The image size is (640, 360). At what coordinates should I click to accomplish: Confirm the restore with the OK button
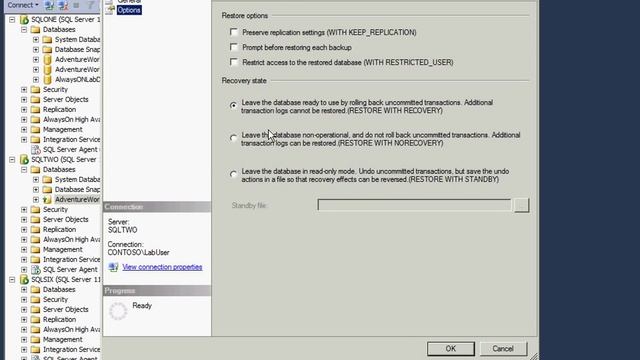451,349
